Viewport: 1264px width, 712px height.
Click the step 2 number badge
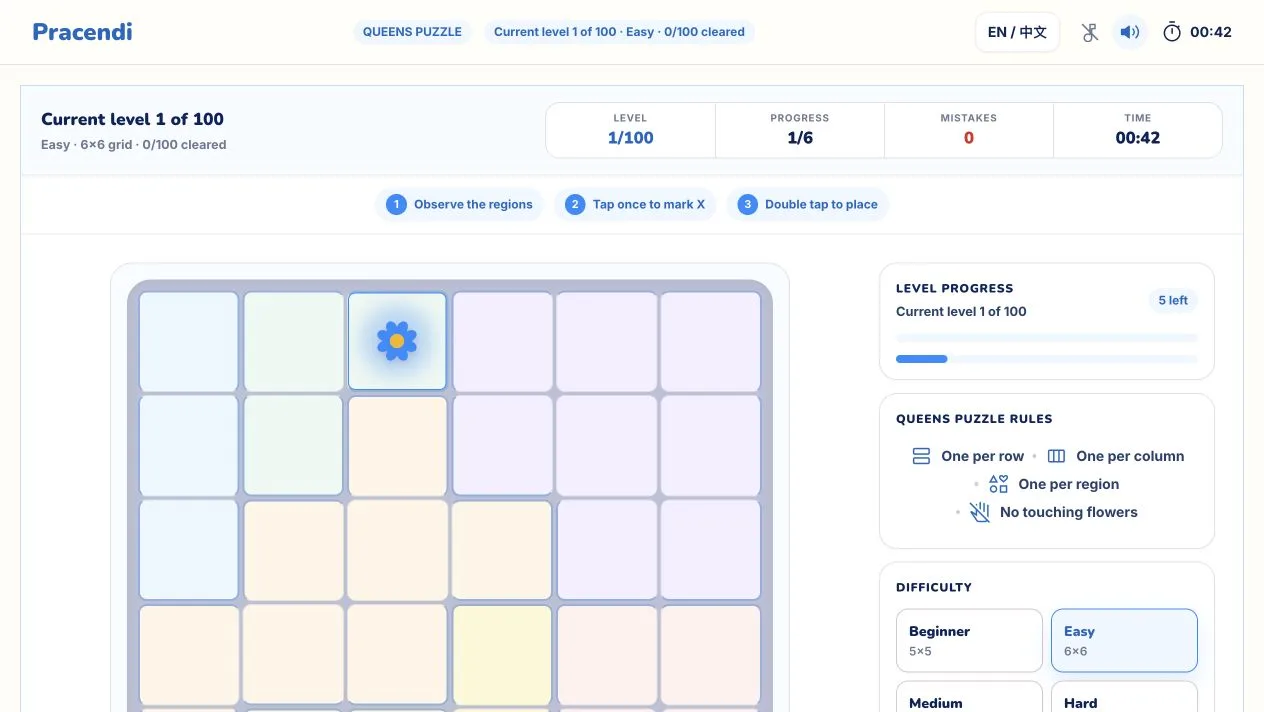(575, 204)
